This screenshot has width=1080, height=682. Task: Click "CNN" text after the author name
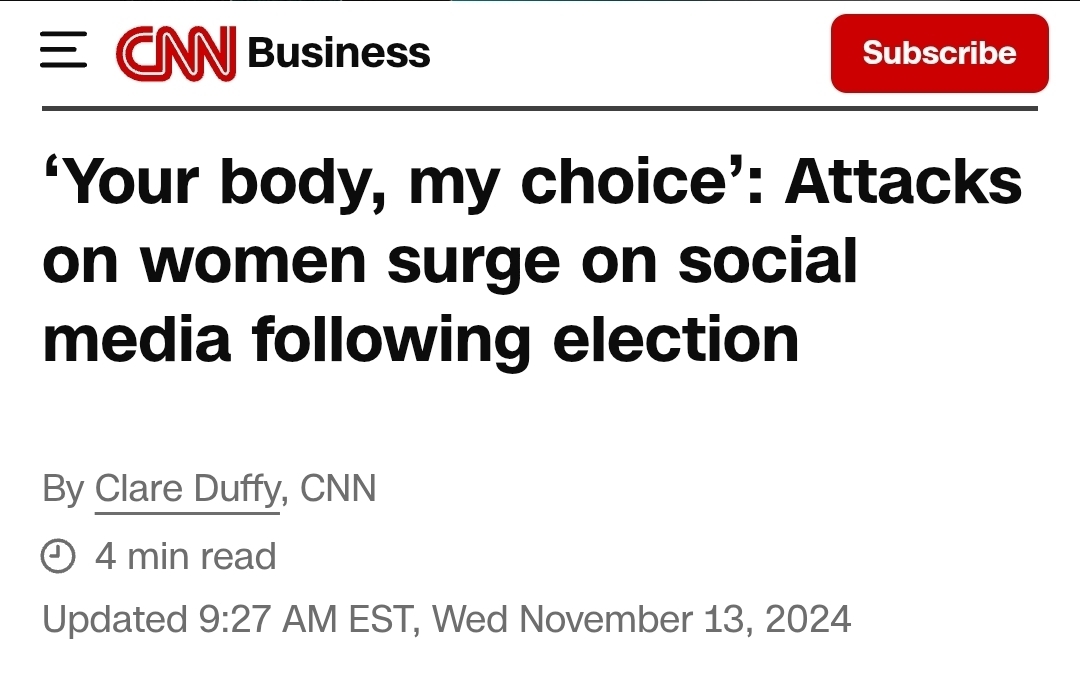click(338, 490)
